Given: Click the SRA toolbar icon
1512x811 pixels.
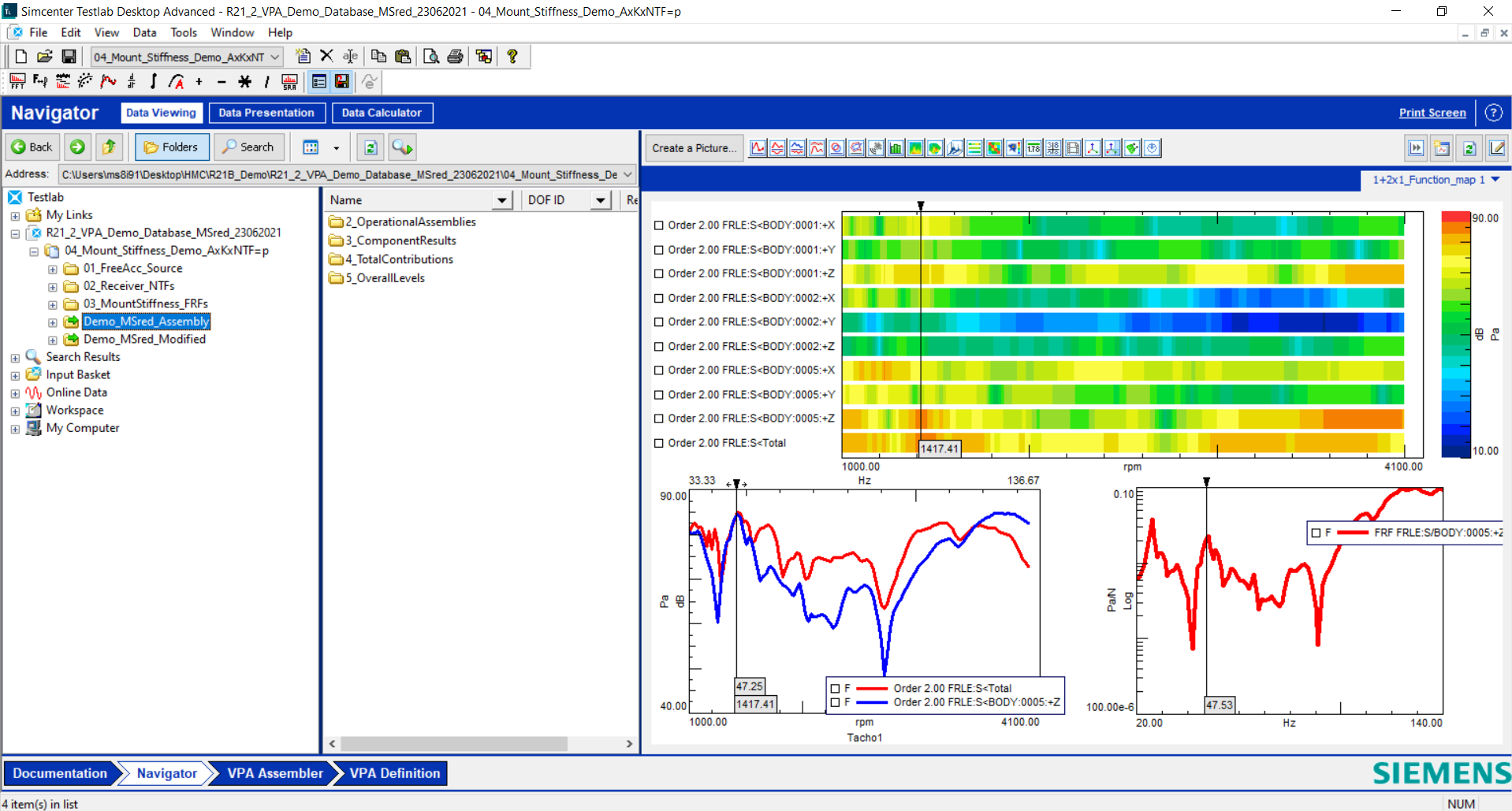Looking at the screenshot, I should point(289,81).
